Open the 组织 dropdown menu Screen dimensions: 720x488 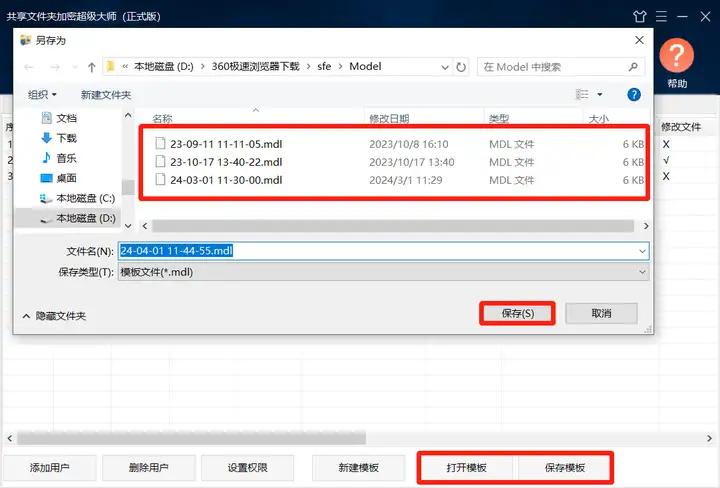click(x=42, y=94)
